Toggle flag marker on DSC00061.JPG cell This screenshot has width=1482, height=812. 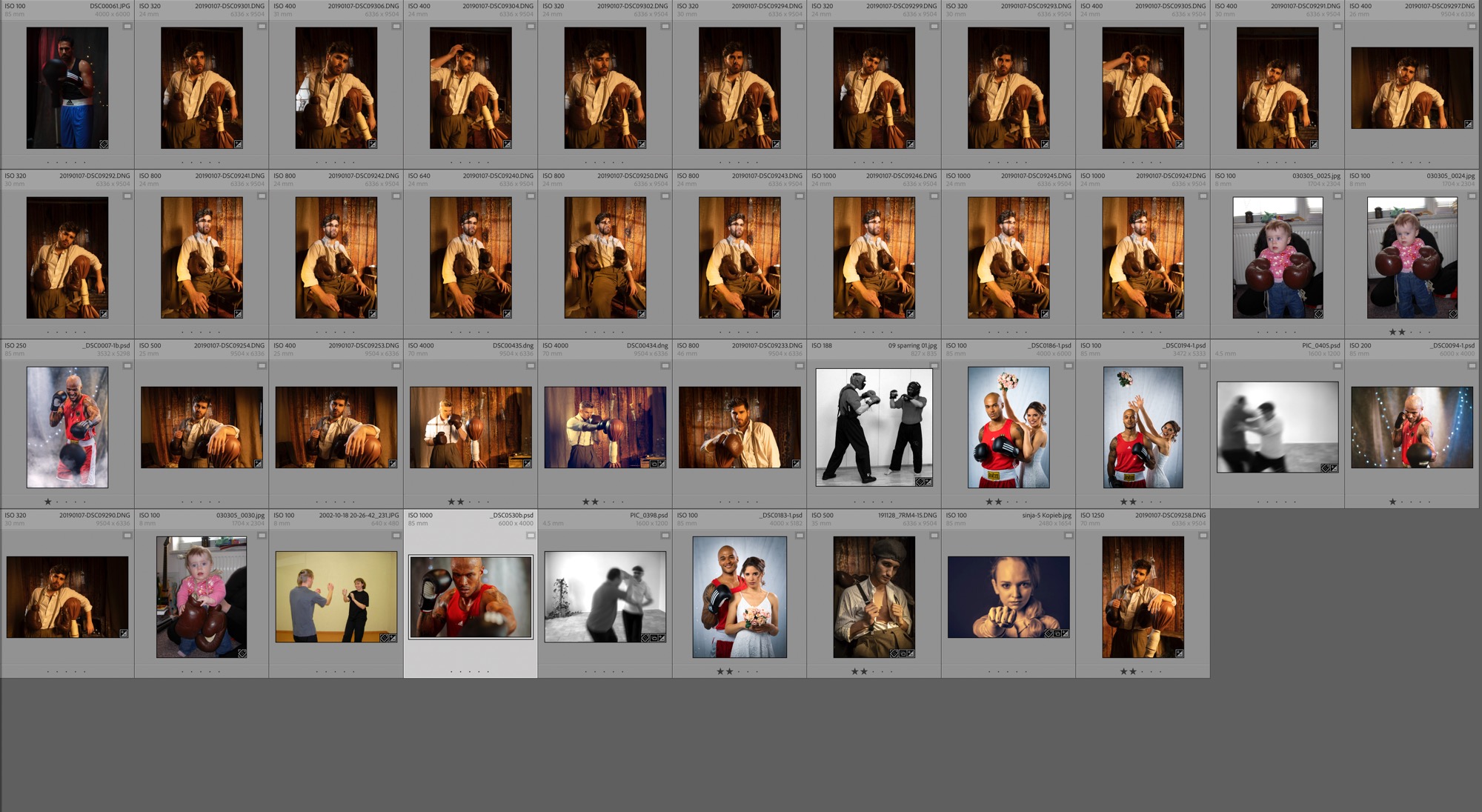pyautogui.click(x=127, y=27)
